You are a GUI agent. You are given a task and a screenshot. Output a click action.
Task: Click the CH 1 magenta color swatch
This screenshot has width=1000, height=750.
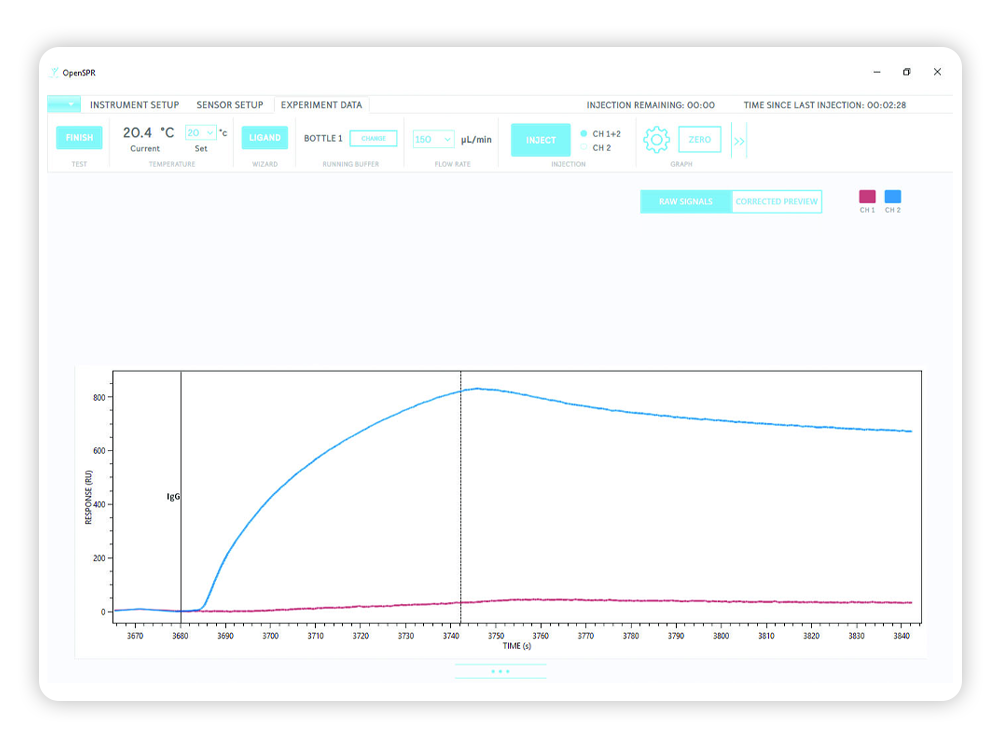click(x=867, y=197)
